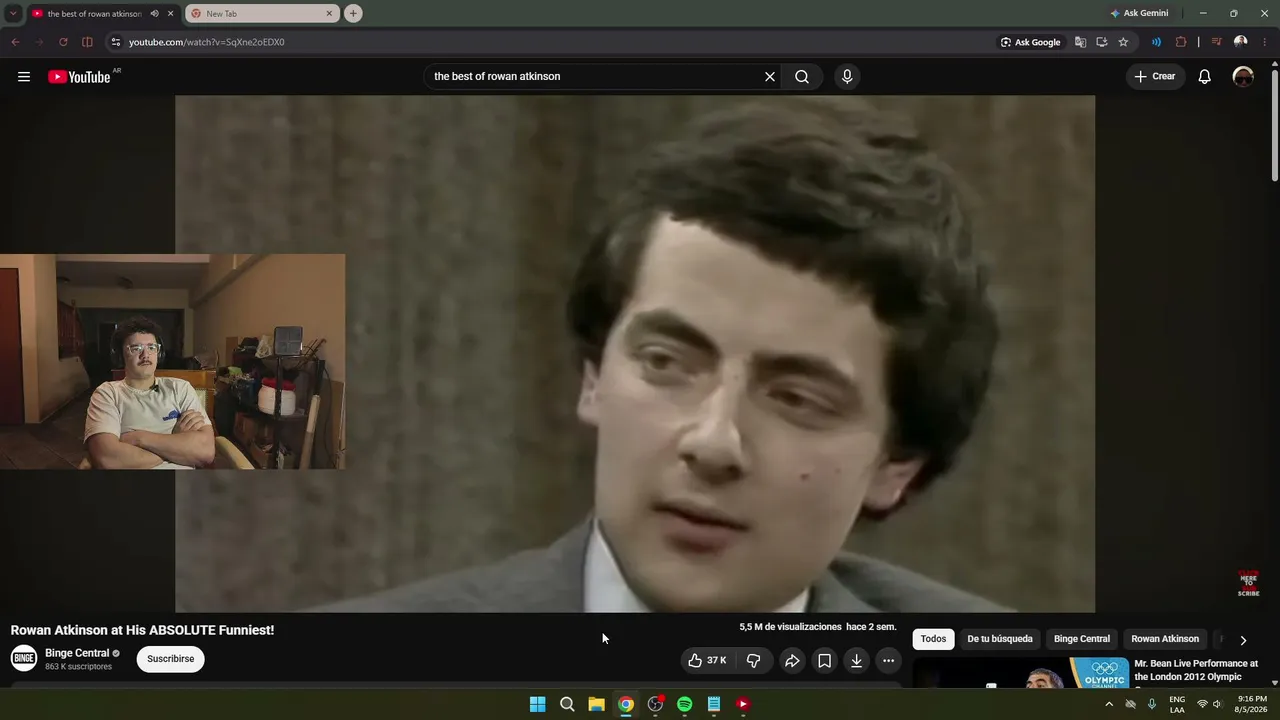Viewport: 1280px width, 720px height.
Task: Select the 'Binge Central' filter chip
Action: coord(1082,639)
